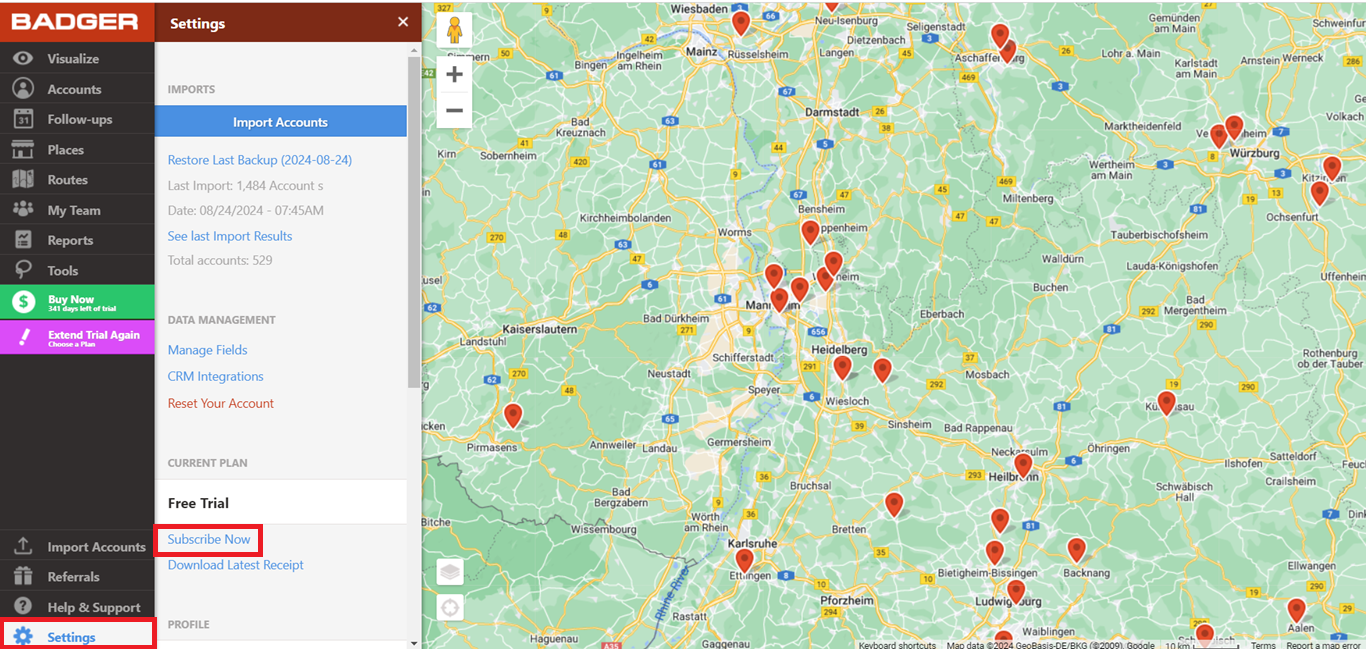1366x649 pixels.
Task: Click the Extend Trial exclamation icon
Action: click(24, 337)
